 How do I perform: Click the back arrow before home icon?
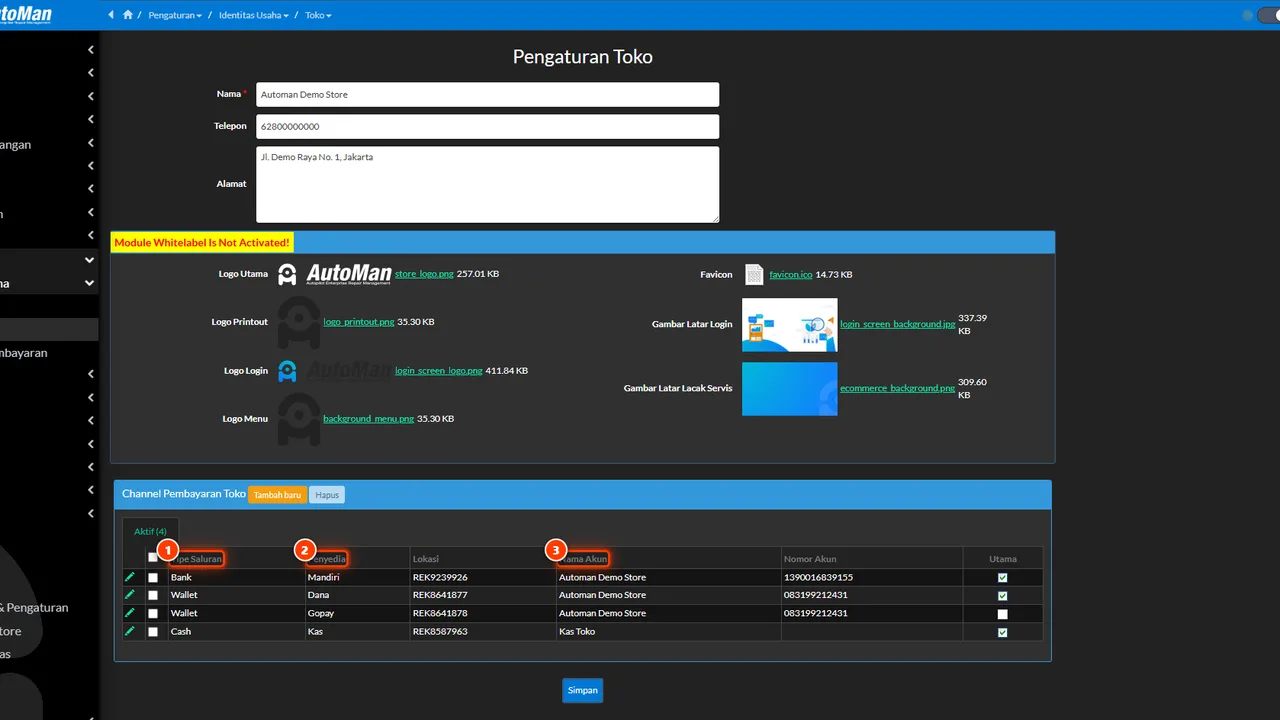click(110, 15)
